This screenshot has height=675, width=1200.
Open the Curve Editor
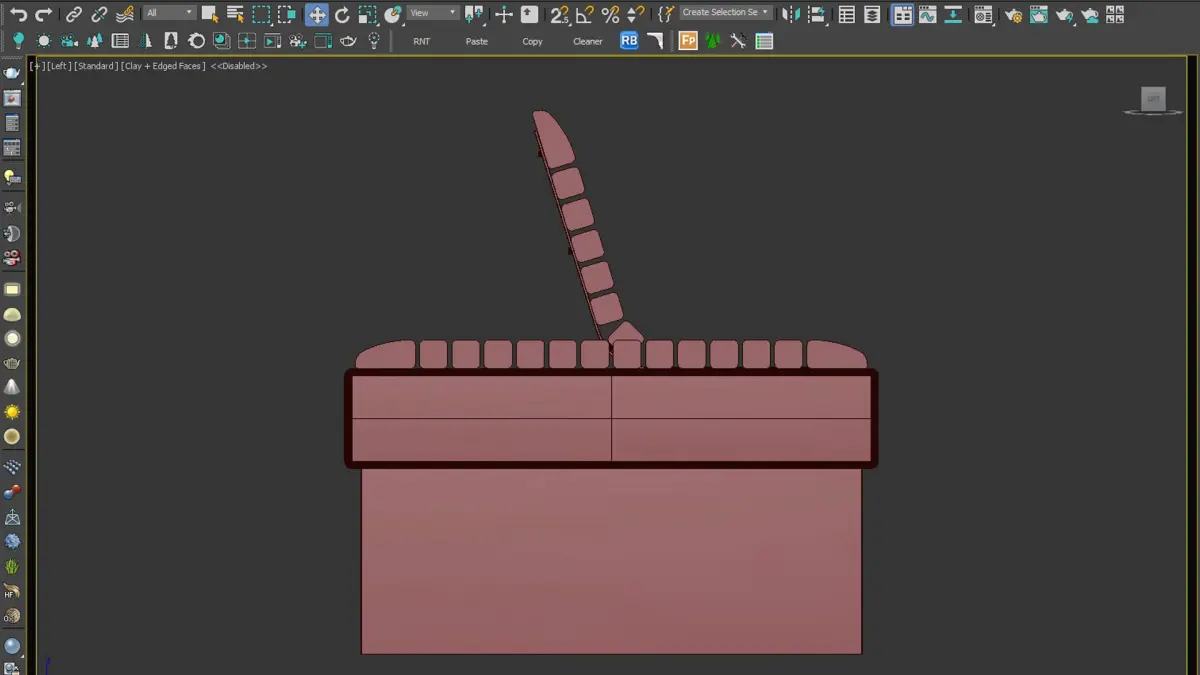point(928,14)
